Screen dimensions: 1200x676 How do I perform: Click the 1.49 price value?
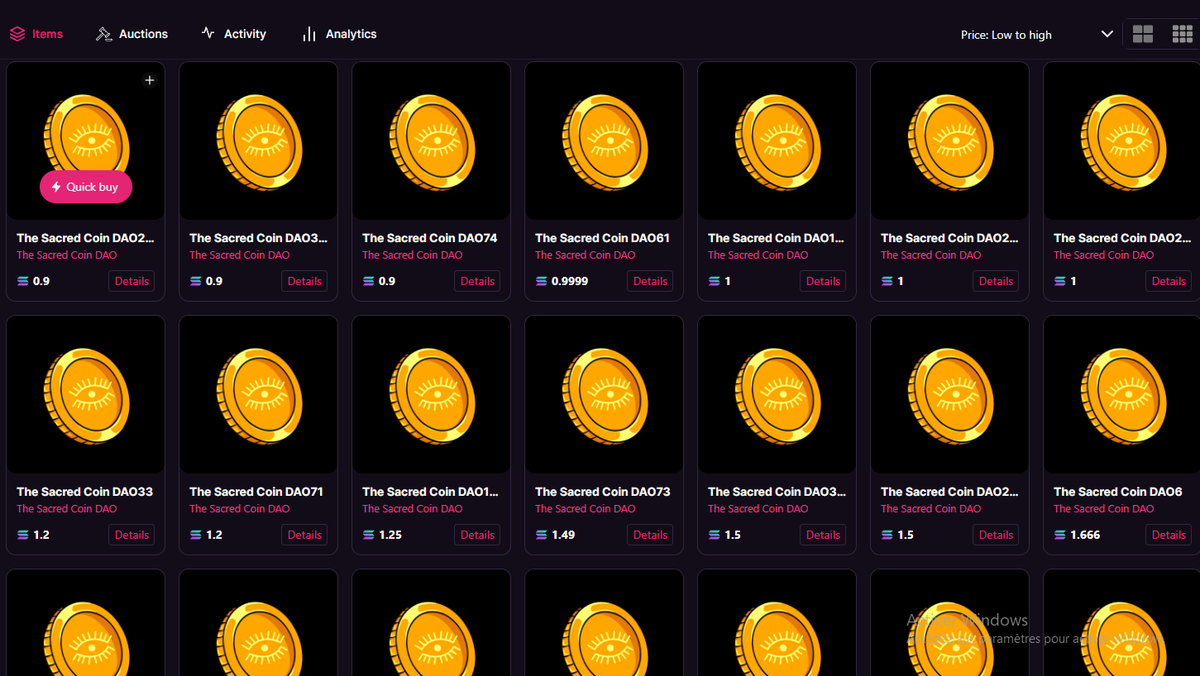click(x=563, y=535)
